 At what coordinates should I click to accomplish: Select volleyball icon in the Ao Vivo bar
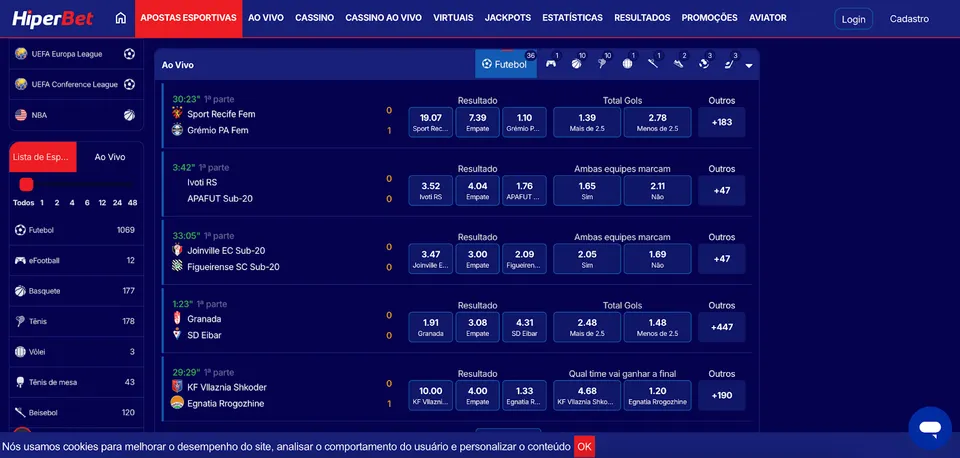[x=628, y=64]
